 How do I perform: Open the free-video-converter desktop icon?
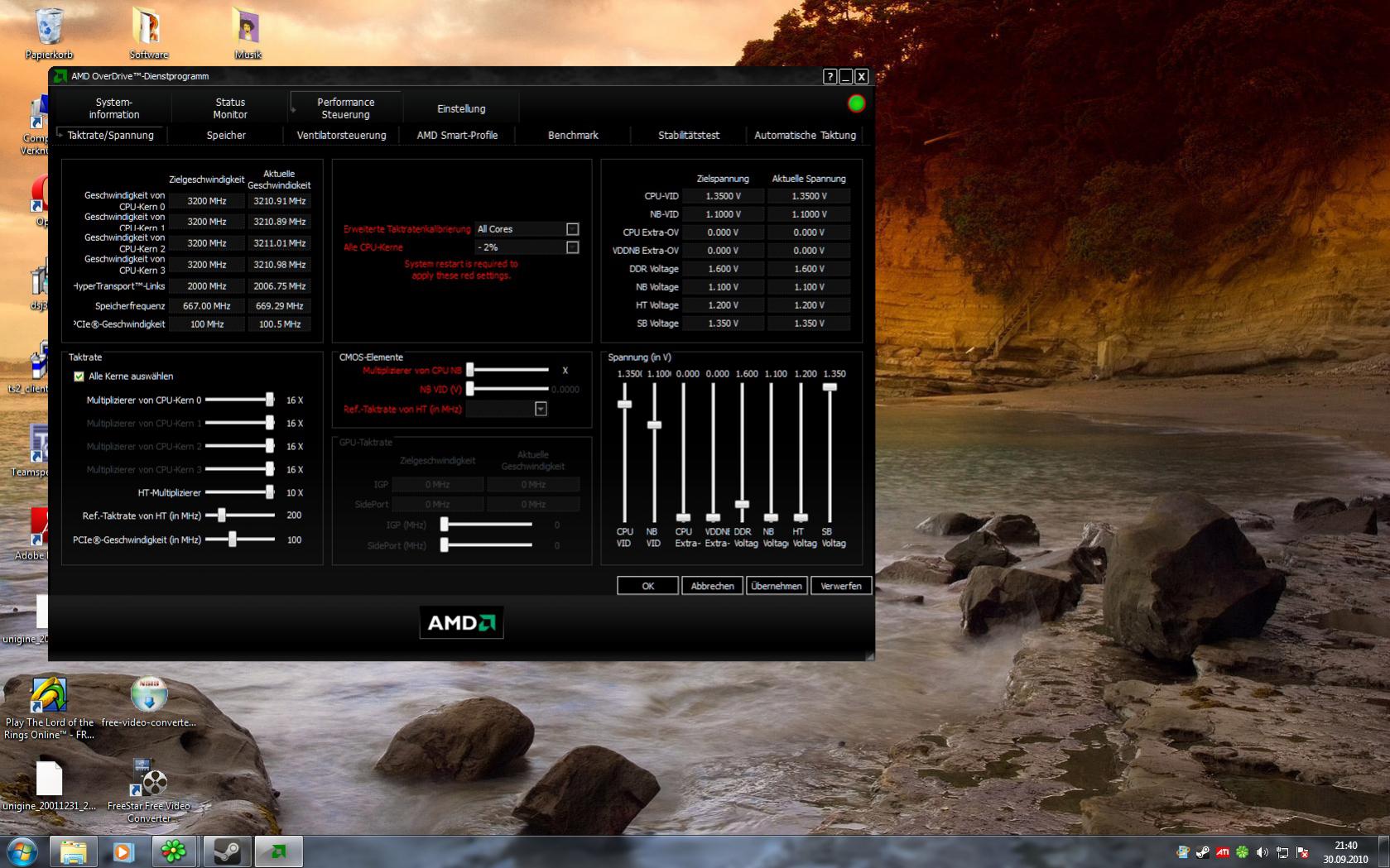point(149,702)
